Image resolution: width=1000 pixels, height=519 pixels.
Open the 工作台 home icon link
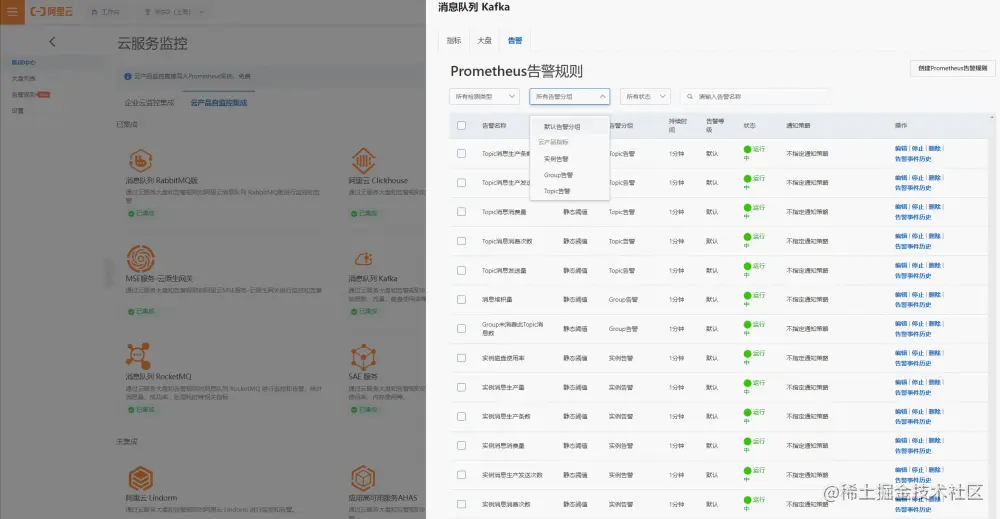coord(105,11)
